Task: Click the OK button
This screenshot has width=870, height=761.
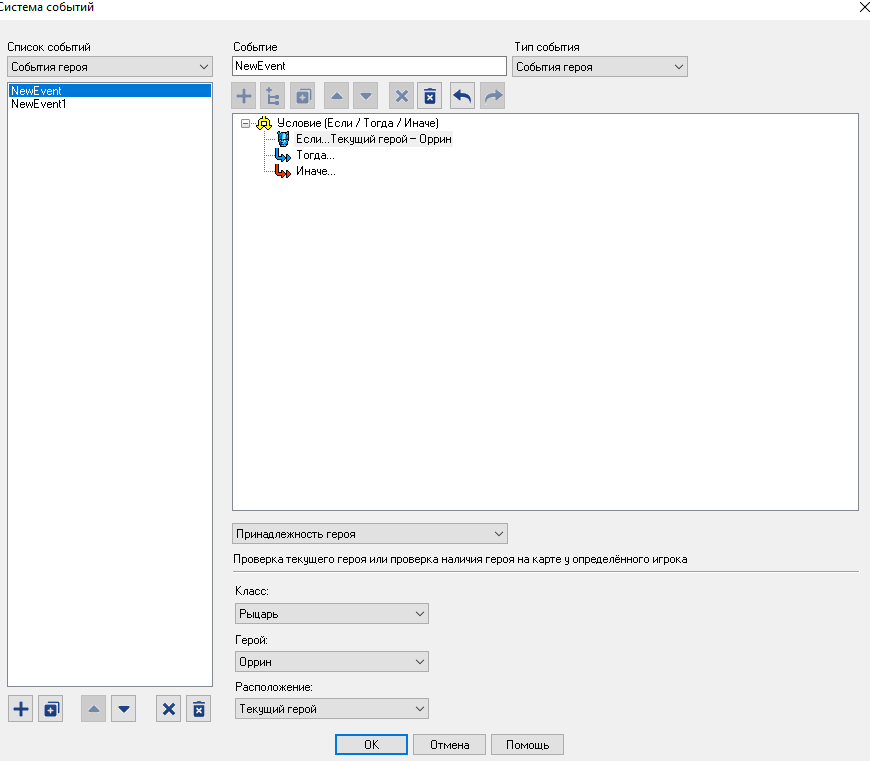Action: coord(371,744)
